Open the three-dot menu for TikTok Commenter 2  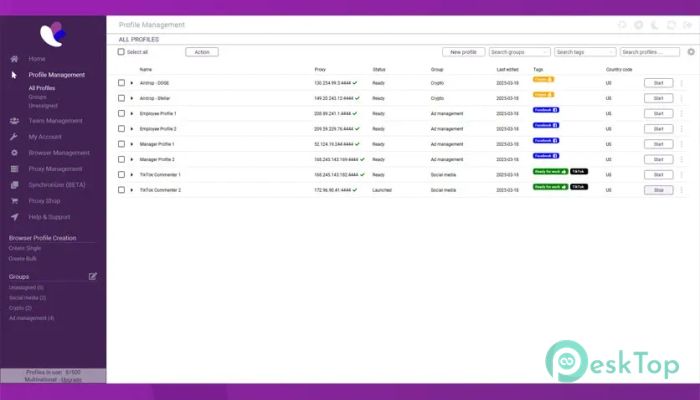pos(682,190)
